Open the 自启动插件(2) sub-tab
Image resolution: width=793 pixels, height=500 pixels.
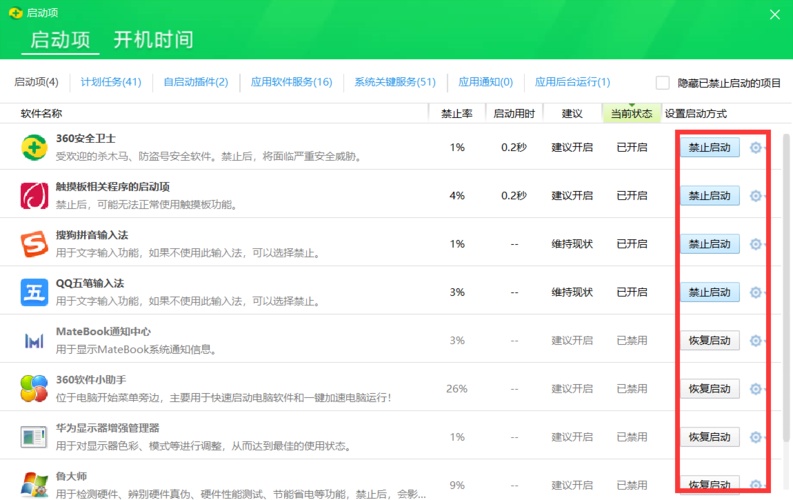[x=196, y=82]
